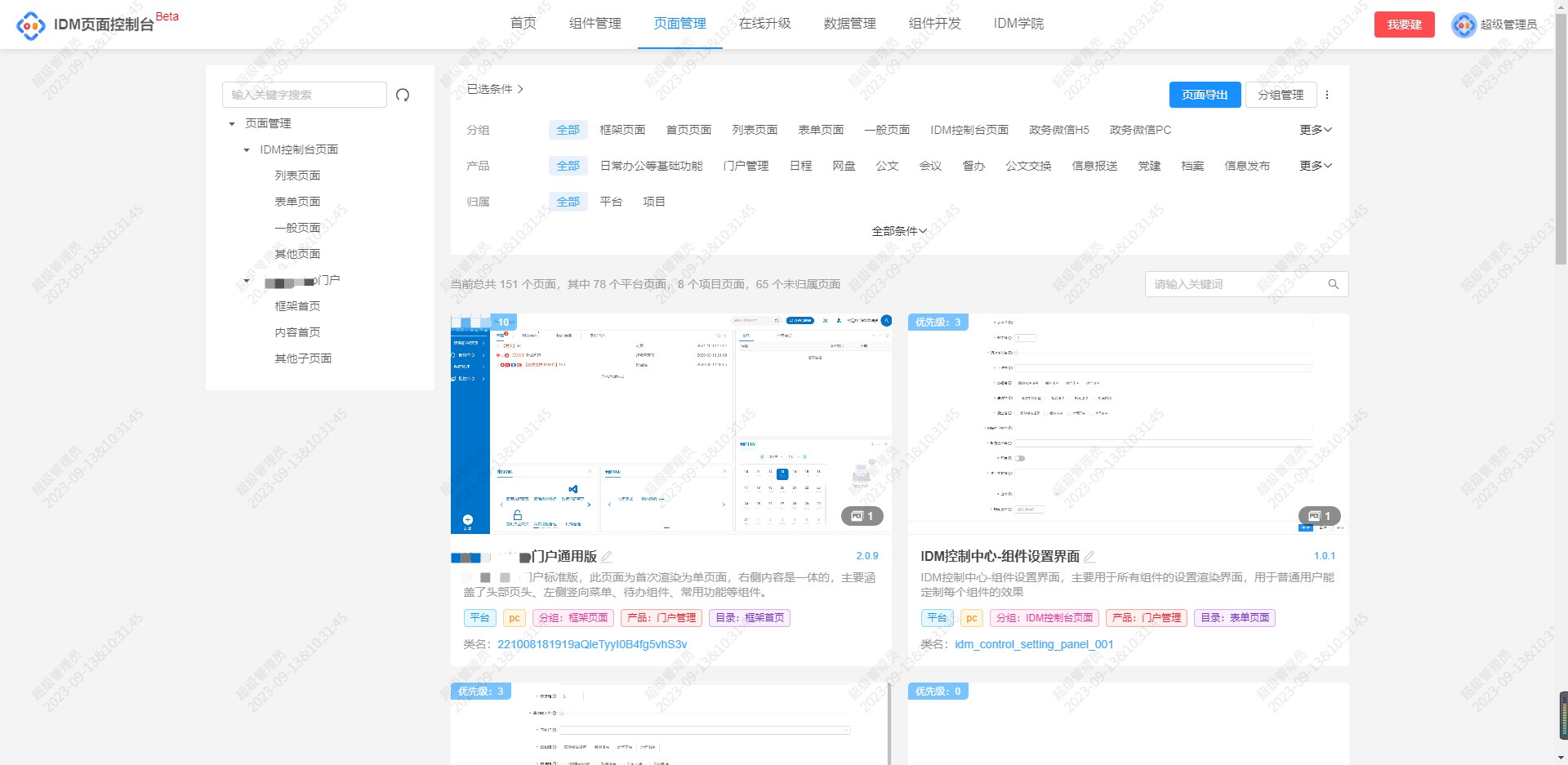Expand the 已选条件 section
This screenshot has height=765, width=1568.
pyautogui.click(x=495, y=89)
